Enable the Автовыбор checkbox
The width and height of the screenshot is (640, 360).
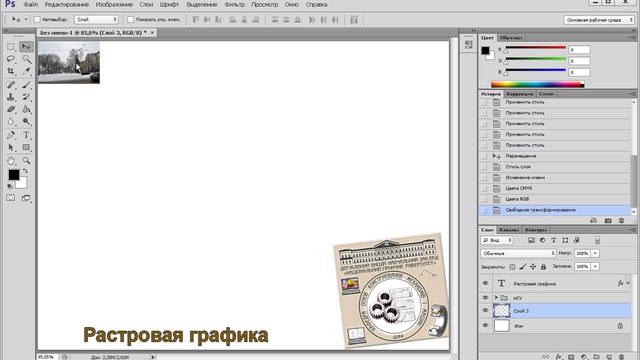pos(37,20)
